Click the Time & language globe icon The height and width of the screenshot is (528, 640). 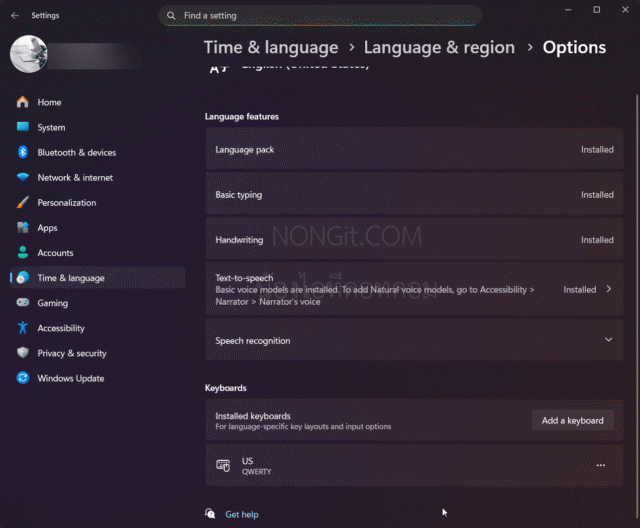click(x=23, y=277)
